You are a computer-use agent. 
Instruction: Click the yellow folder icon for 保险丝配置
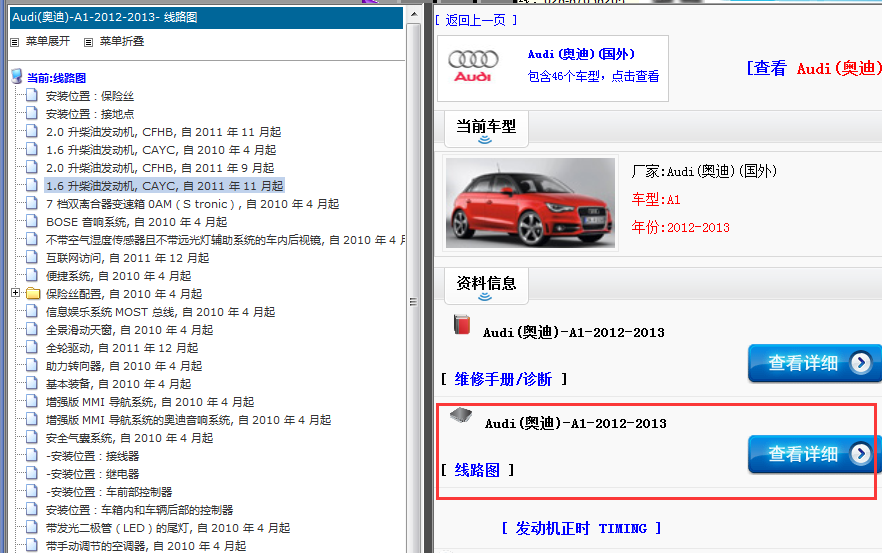tap(33, 293)
